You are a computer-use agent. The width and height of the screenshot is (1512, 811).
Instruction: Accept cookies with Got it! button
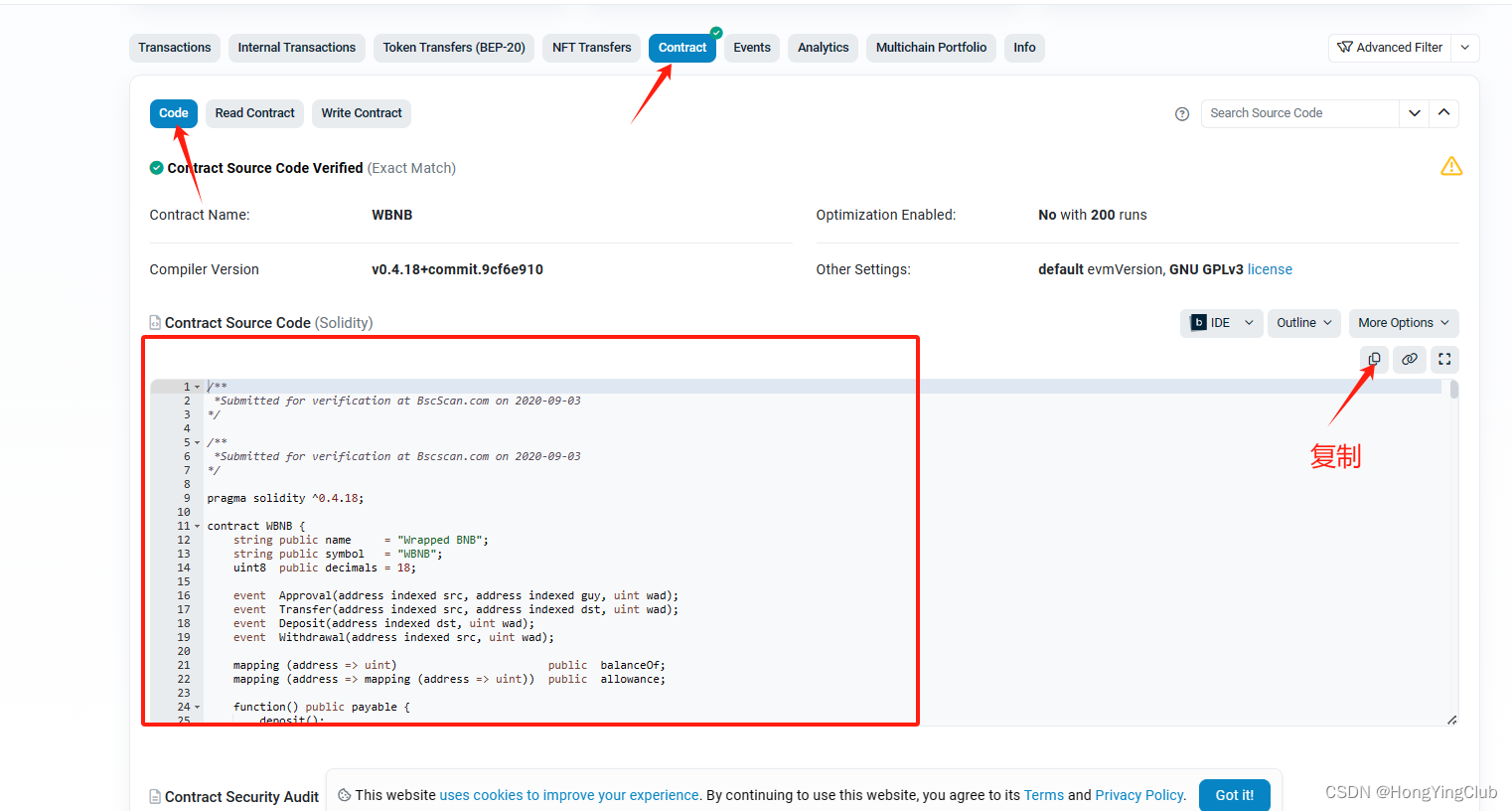(x=1235, y=795)
